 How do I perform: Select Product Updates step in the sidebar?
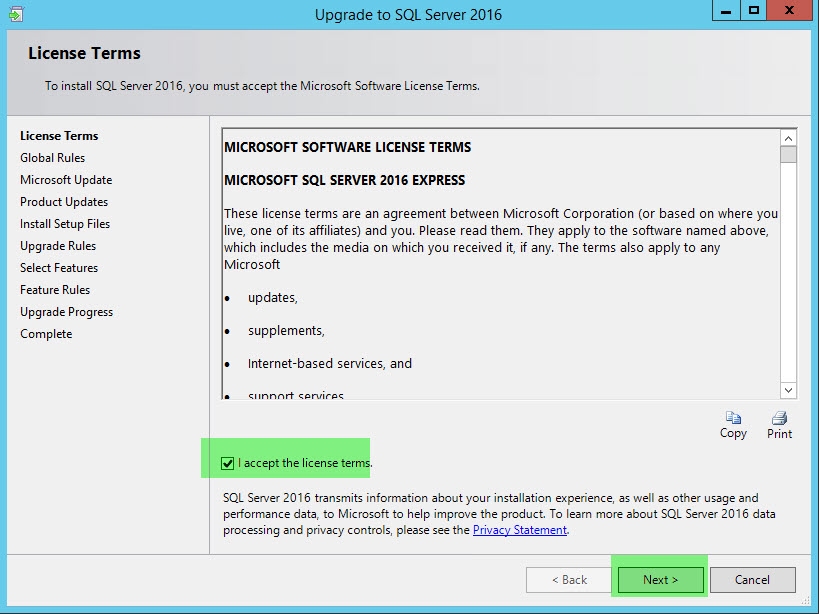(x=64, y=202)
